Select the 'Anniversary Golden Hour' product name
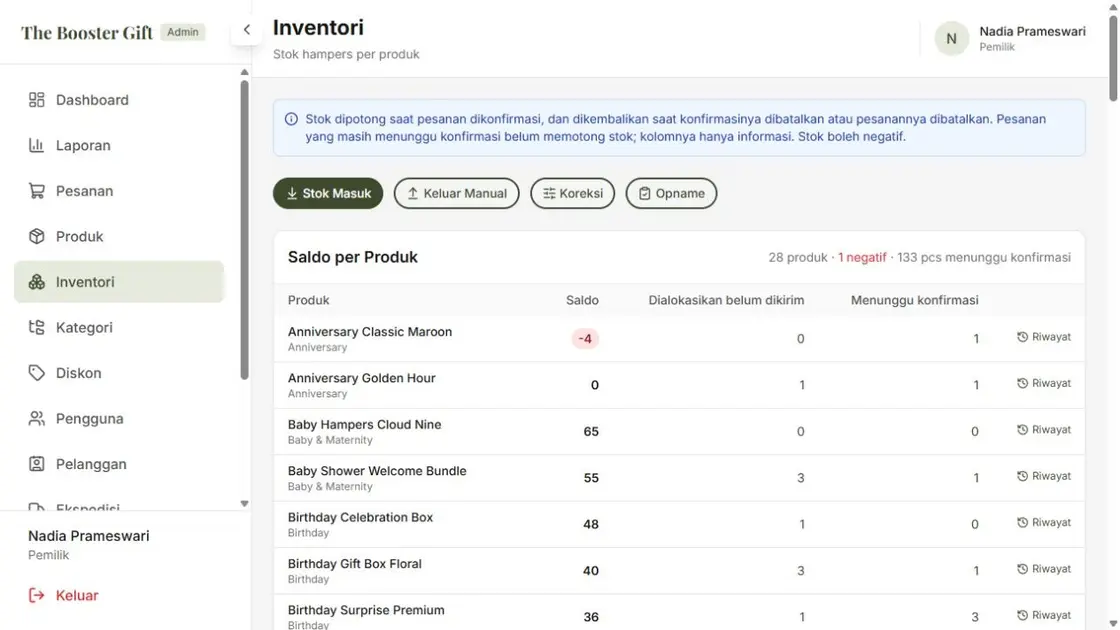Viewport: 1120px width, 630px height. click(x=361, y=379)
